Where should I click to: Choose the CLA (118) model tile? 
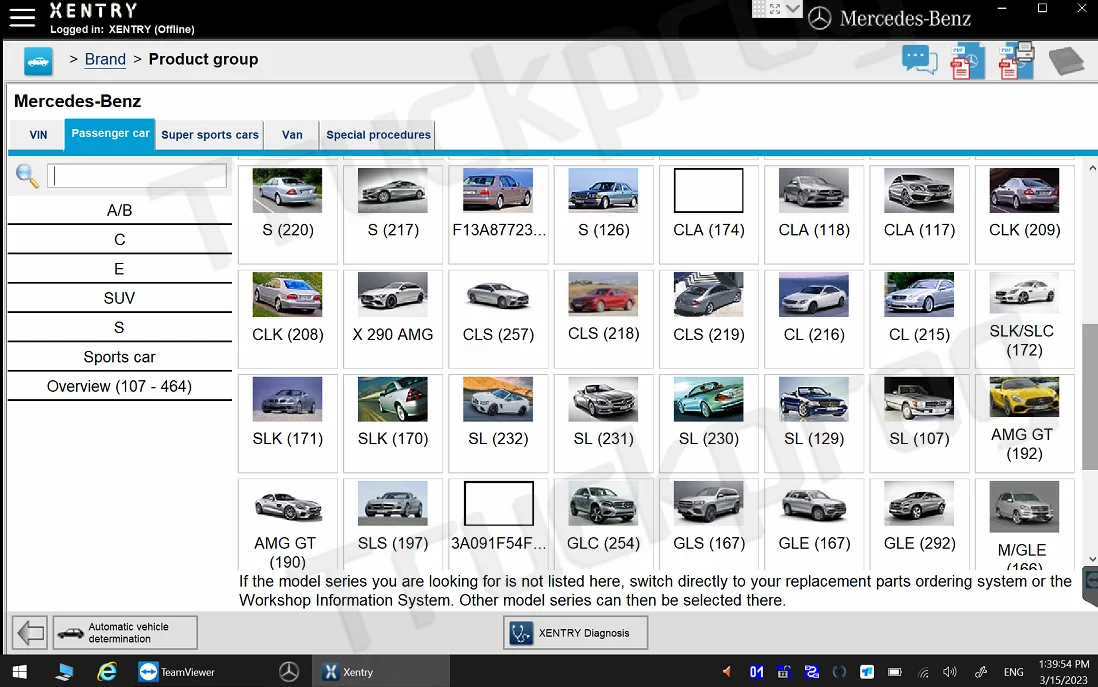coord(814,214)
